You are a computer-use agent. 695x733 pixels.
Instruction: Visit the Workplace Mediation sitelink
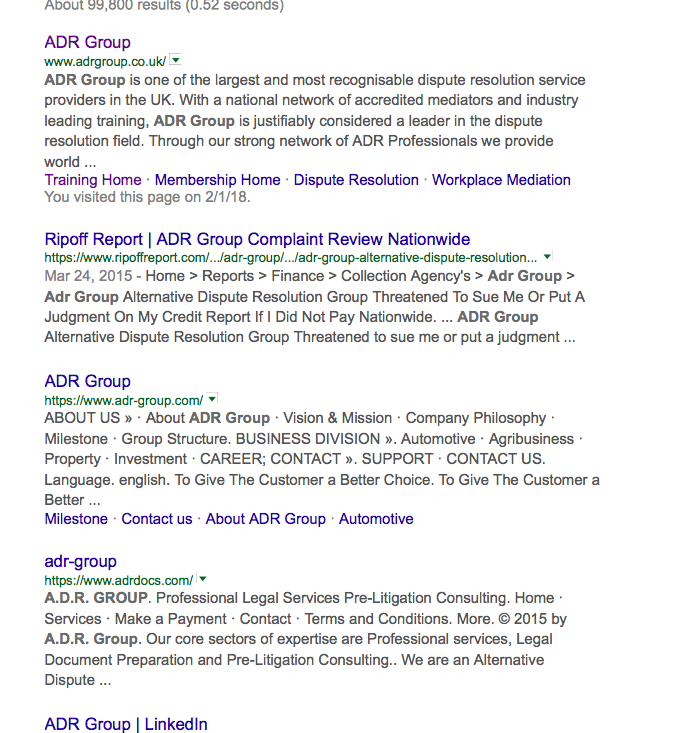tap(501, 180)
